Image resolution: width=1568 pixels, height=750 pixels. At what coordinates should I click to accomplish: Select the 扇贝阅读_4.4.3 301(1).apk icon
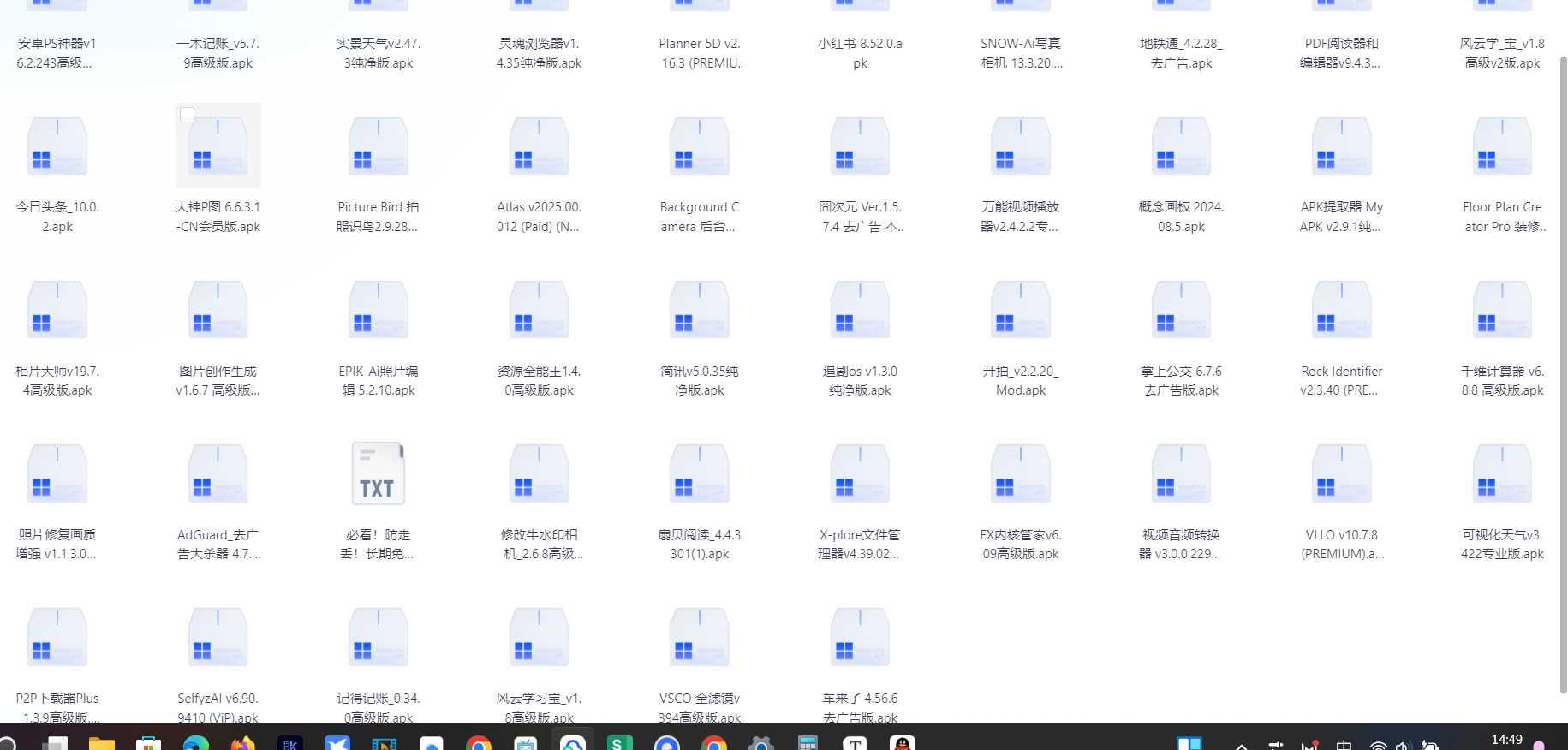pyautogui.click(x=700, y=473)
